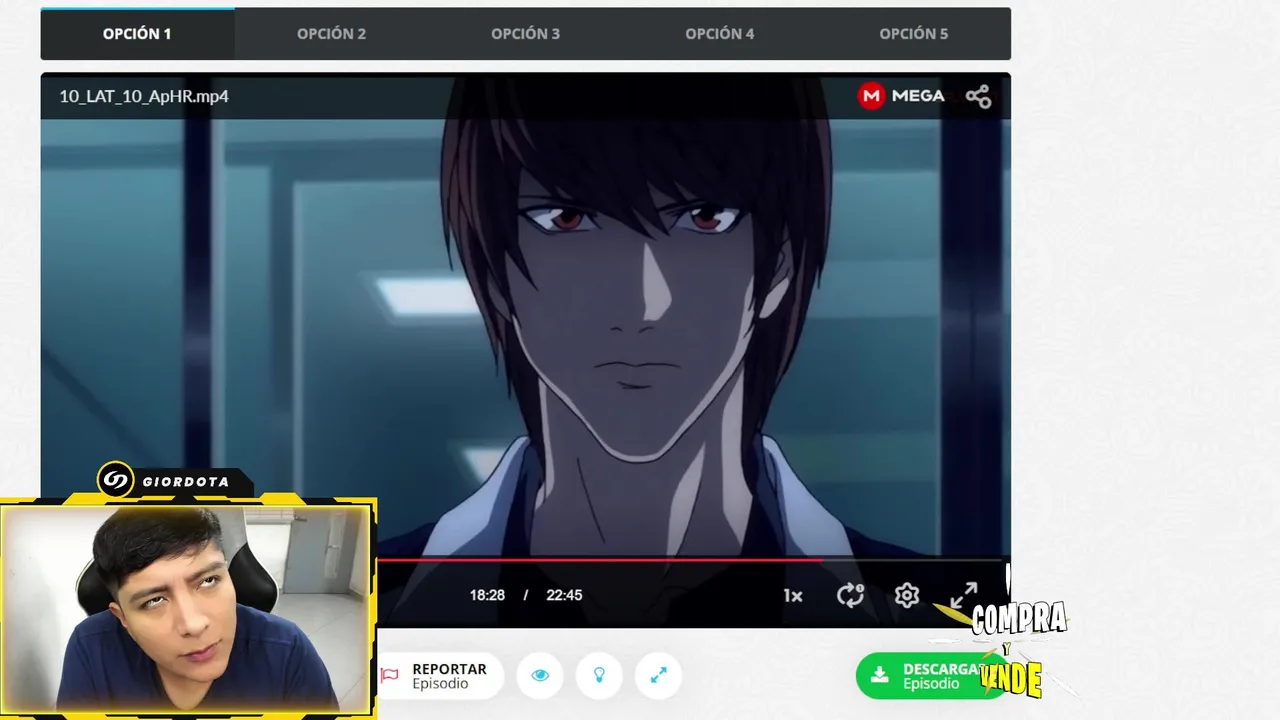Switch to the OPCIÓN 3 tab
The height and width of the screenshot is (720, 1280).
pos(525,34)
